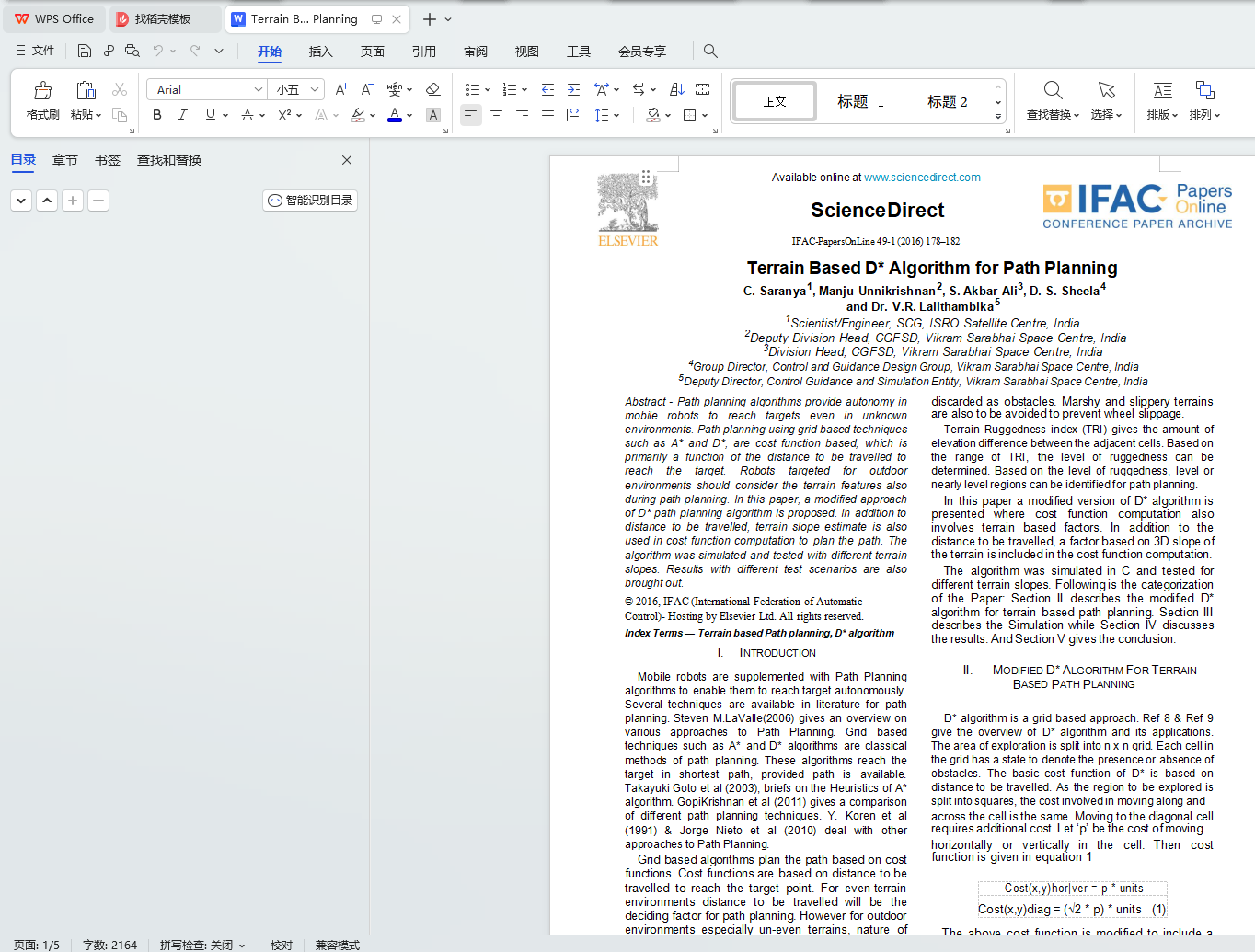
Task: Open the 章节 tab in side panel
Action: click(x=65, y=160)
